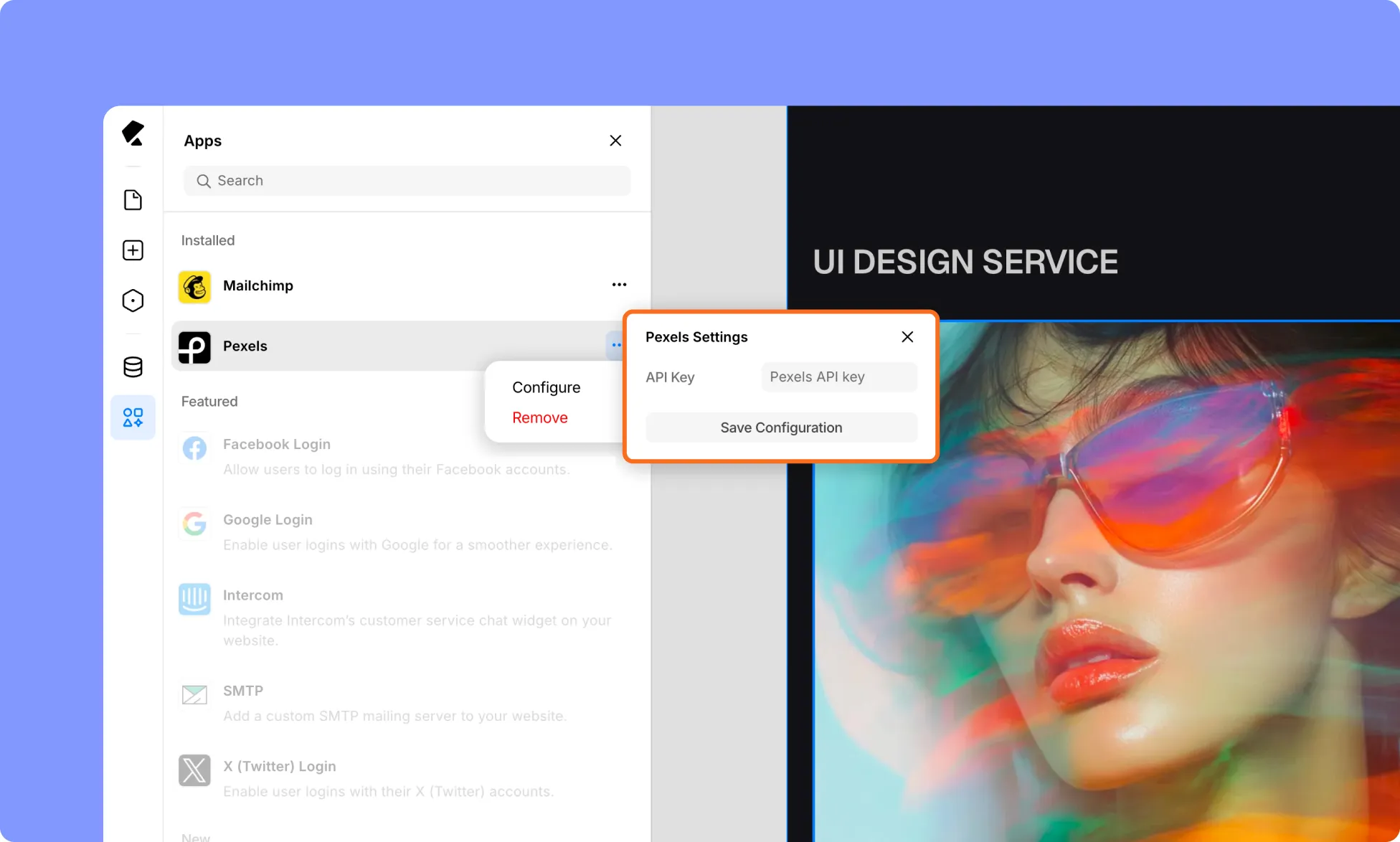Open the Add element plus icon
The width and height of the screenshot is (1400, 842).
[x=133, y=250]
